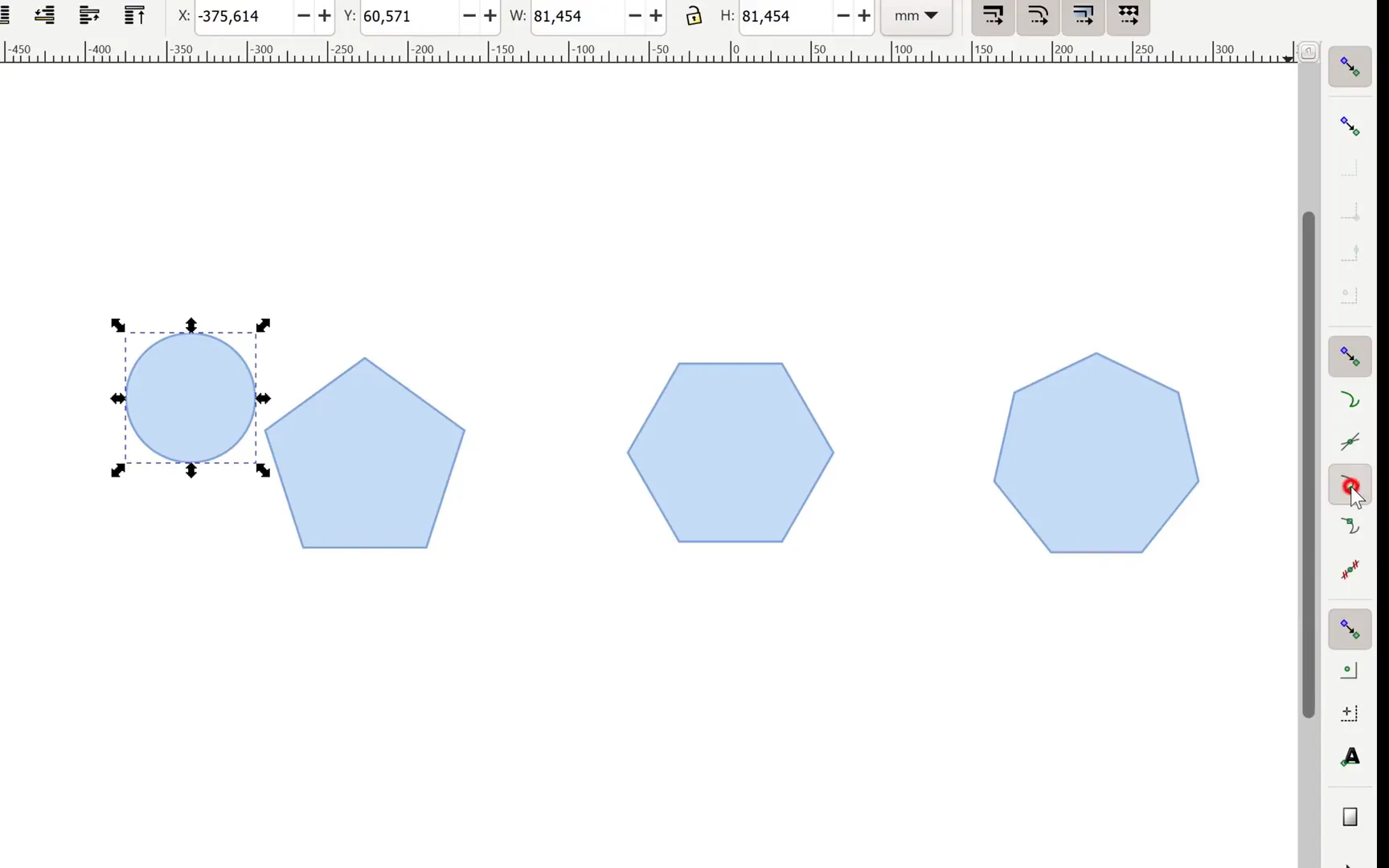Click the snap to path intersections icon
The width and height of the screenshot is (1389, 868).
[x=1350, y=441]
